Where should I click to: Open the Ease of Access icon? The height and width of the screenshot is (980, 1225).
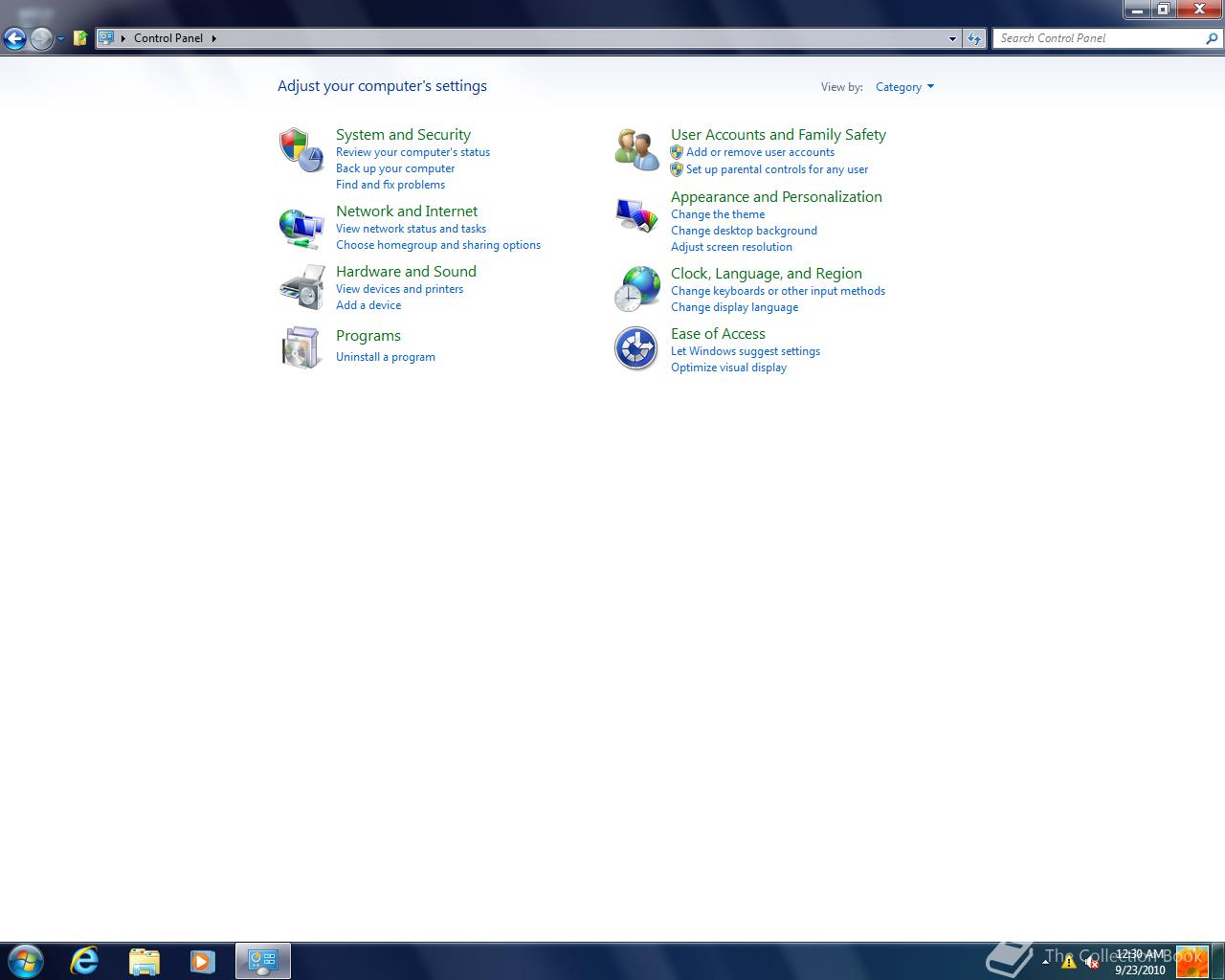tap(636, 348)
